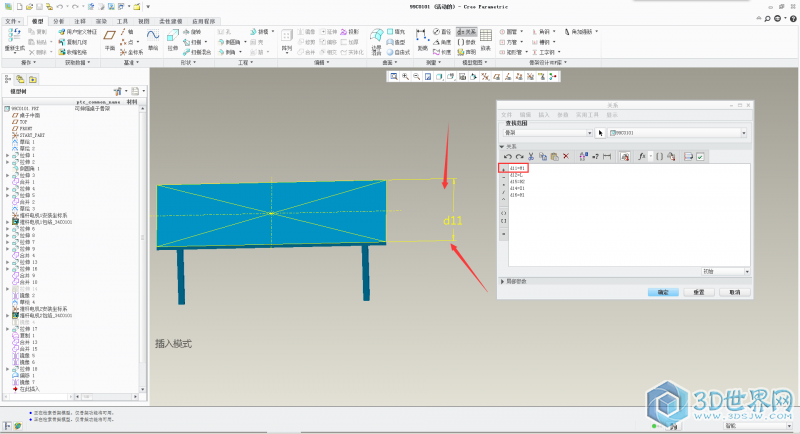This screenshot has height=434, width=800.
Task: Open the smart selection filter dropdown in the status bar
Action: coord(758,425)
